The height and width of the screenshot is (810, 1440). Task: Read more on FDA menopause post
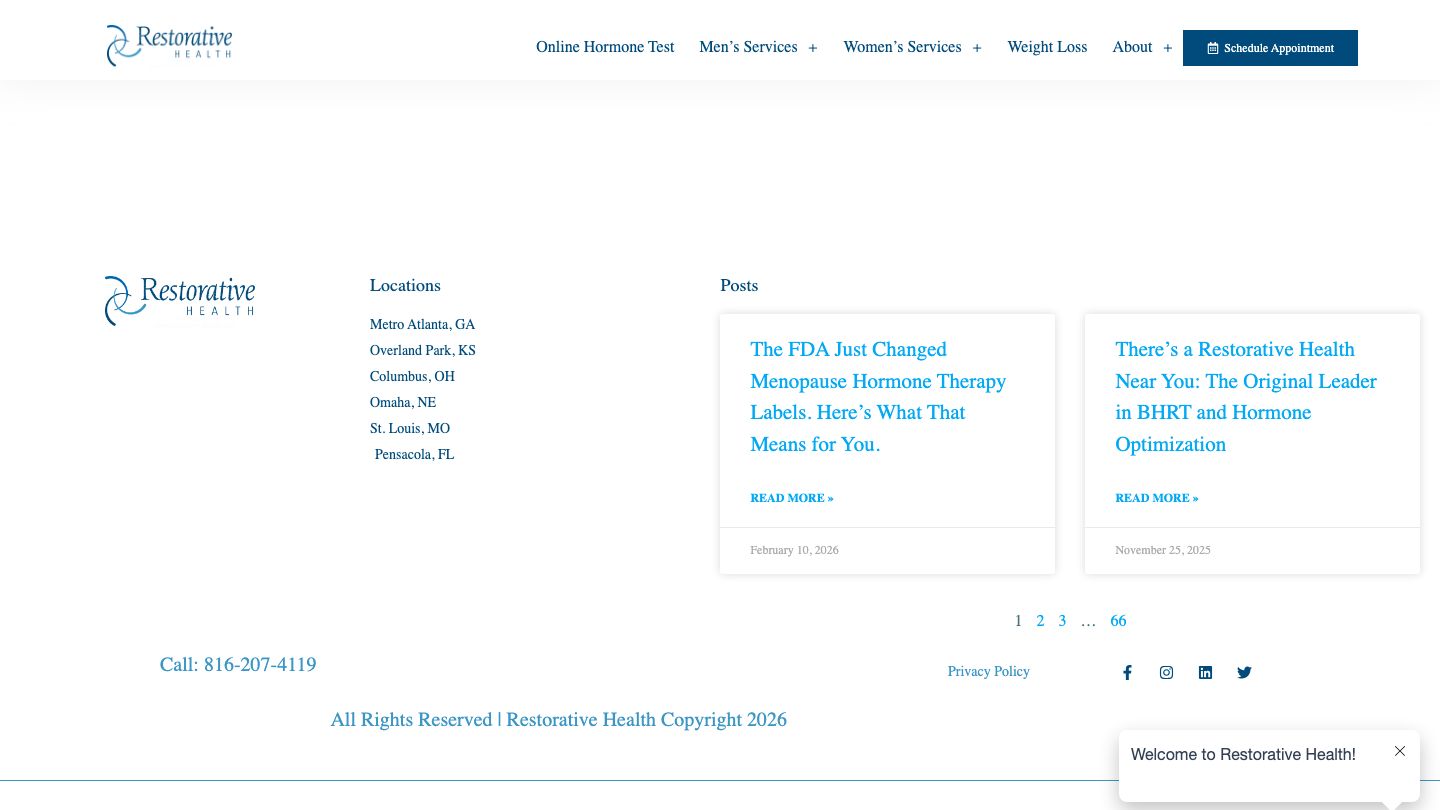click(791, 498)
